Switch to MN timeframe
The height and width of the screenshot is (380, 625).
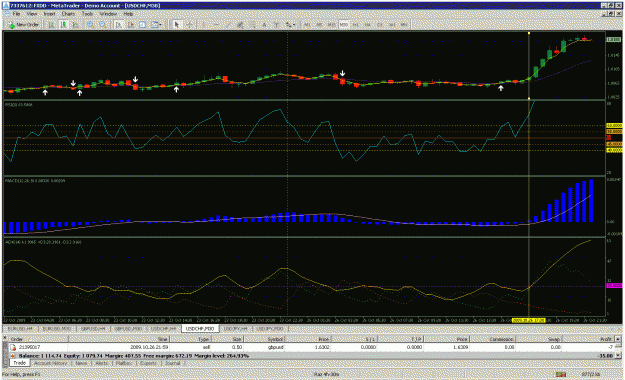click(x=404, y=25)
